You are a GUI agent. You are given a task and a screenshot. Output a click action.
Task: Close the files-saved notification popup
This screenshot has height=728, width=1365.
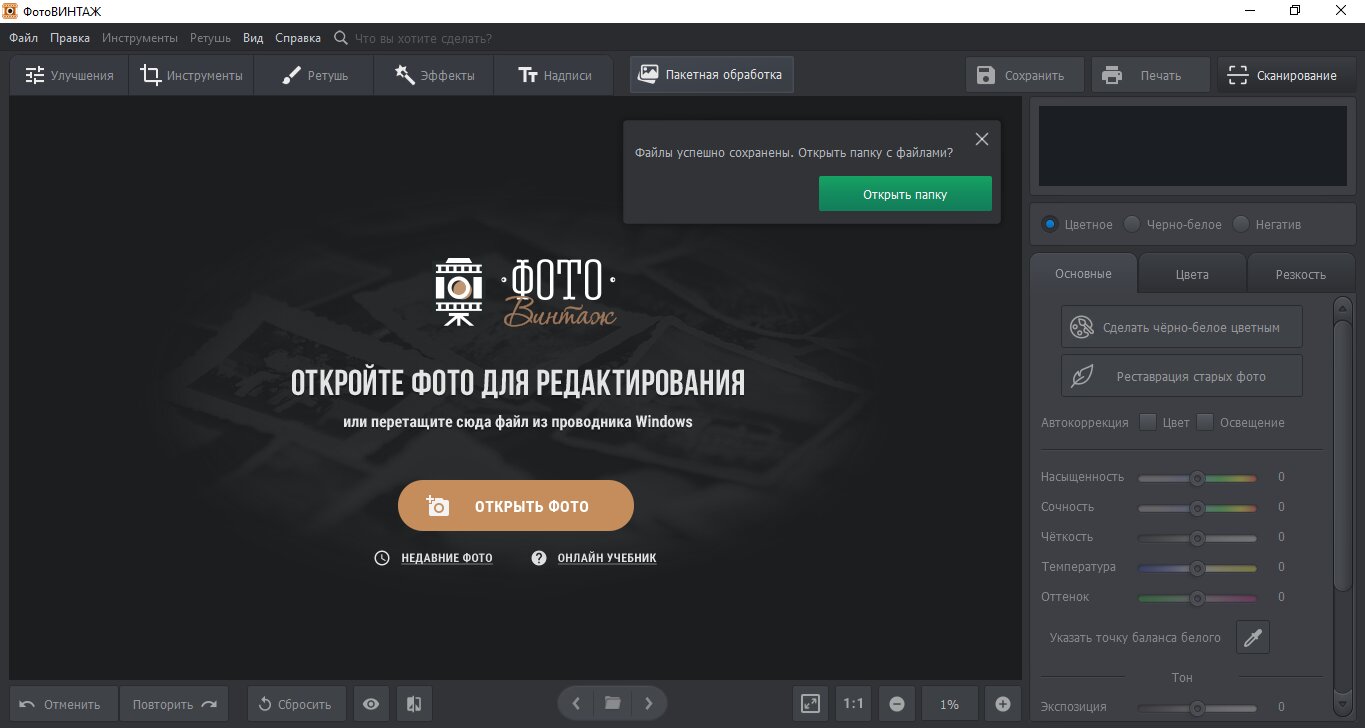coord(982,139)
